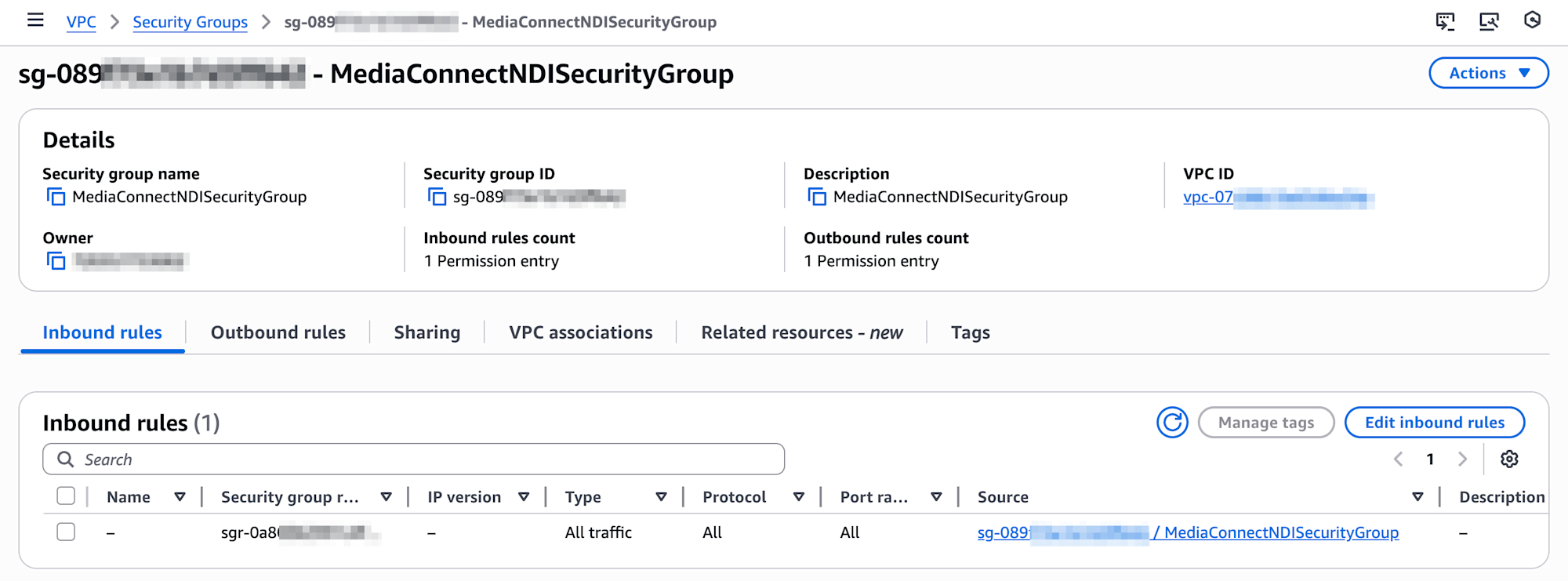
Task: Check the sgr-0a8 inbound rule row
Action: click(66, 532)
